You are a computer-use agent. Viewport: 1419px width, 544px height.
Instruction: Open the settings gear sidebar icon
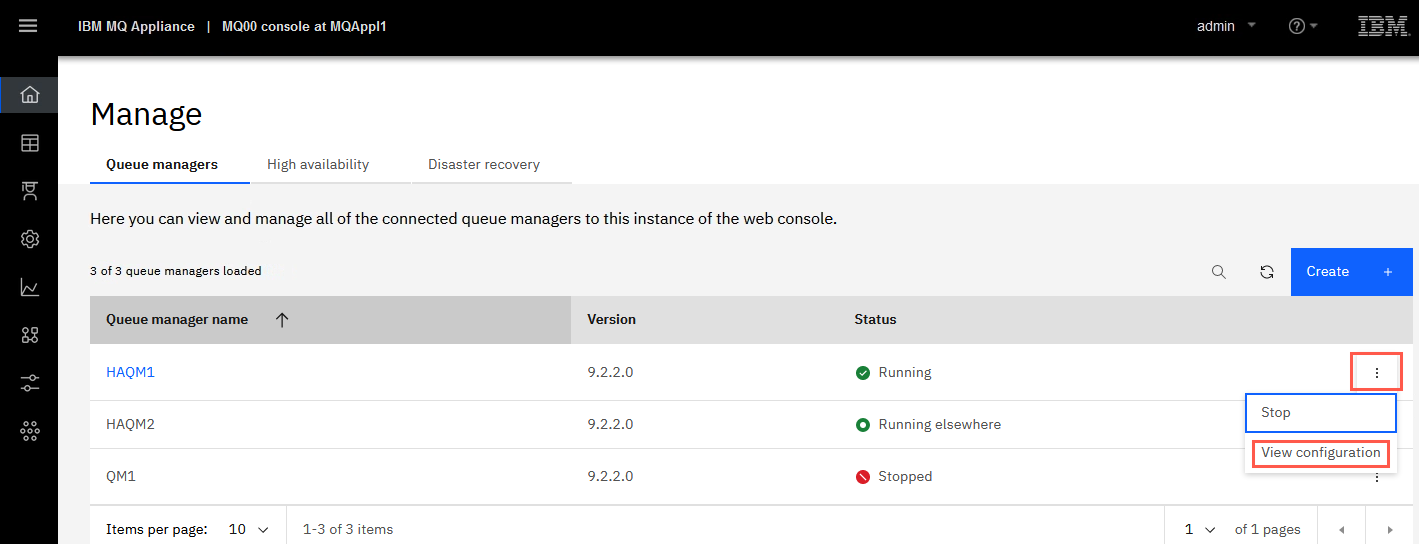click(x=30, y=239)
